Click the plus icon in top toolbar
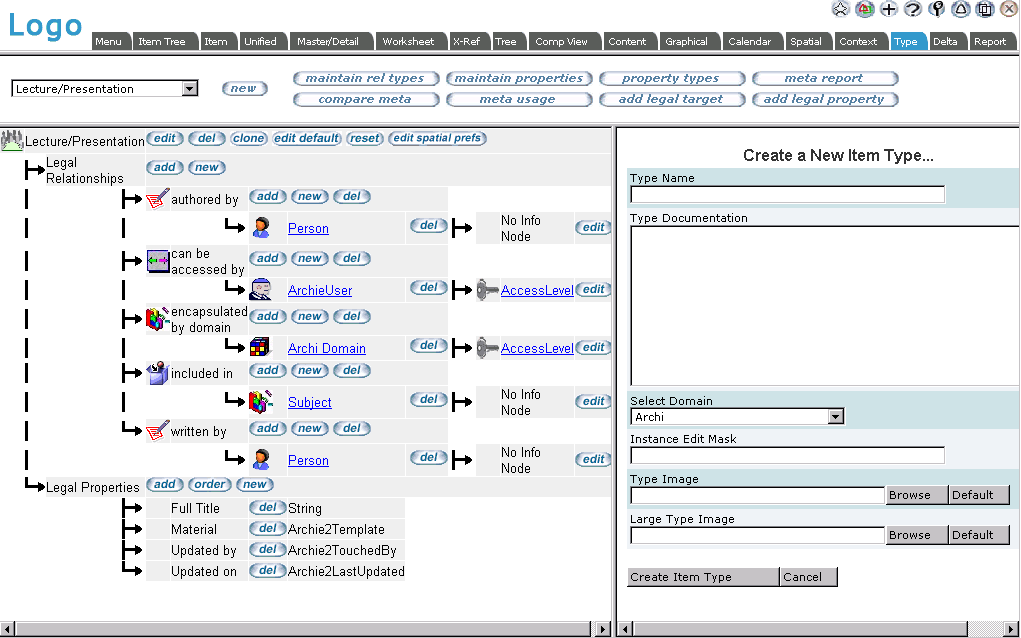The height and width of the screenshot is (638, 1021). click(x=888, y=9)
